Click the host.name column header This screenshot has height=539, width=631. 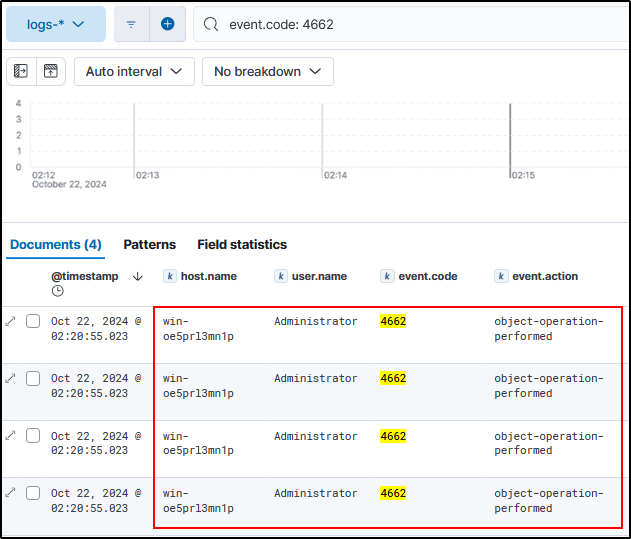[208, 276]
